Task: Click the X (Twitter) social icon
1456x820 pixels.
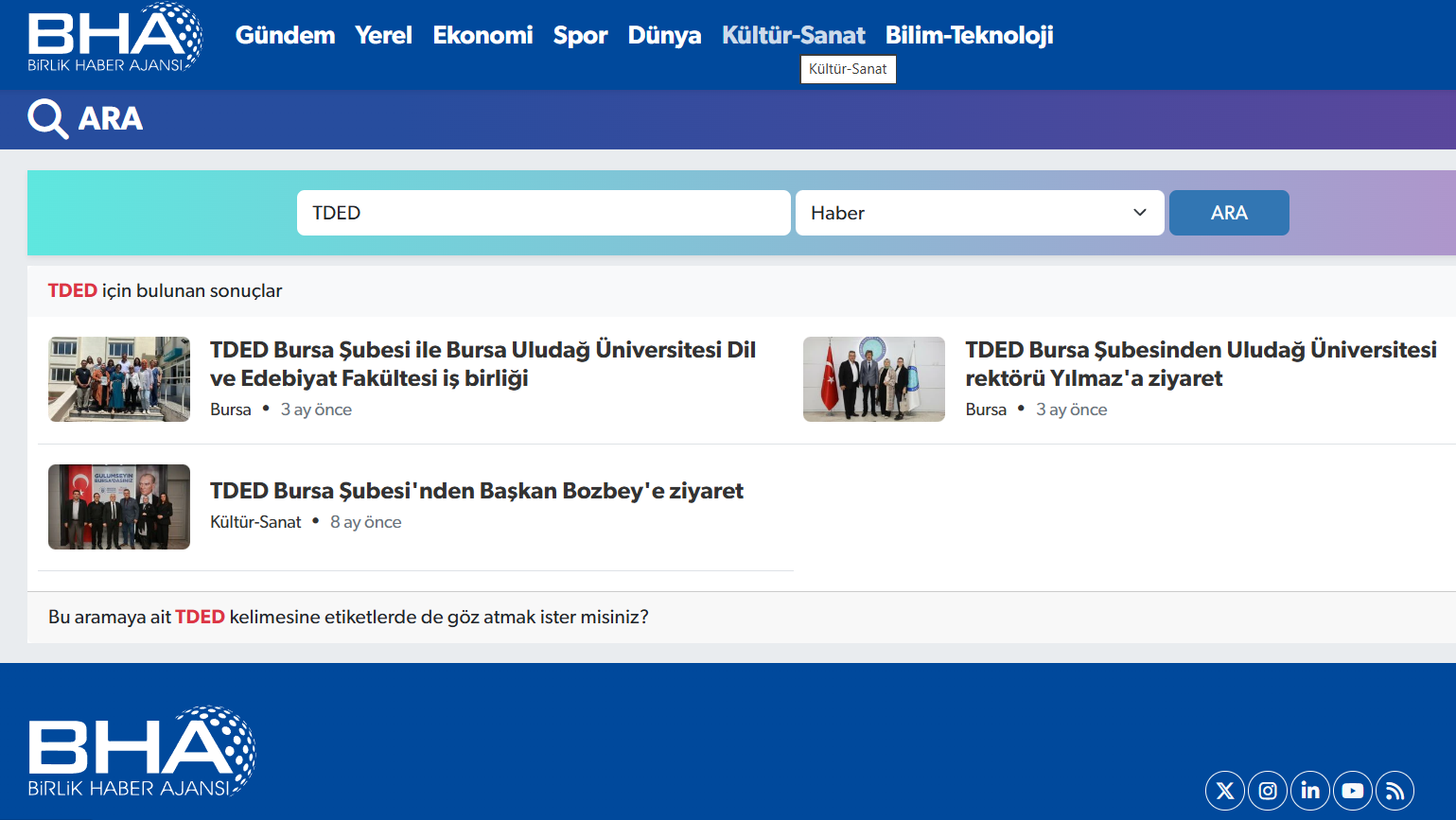Action: (1224, 791)
